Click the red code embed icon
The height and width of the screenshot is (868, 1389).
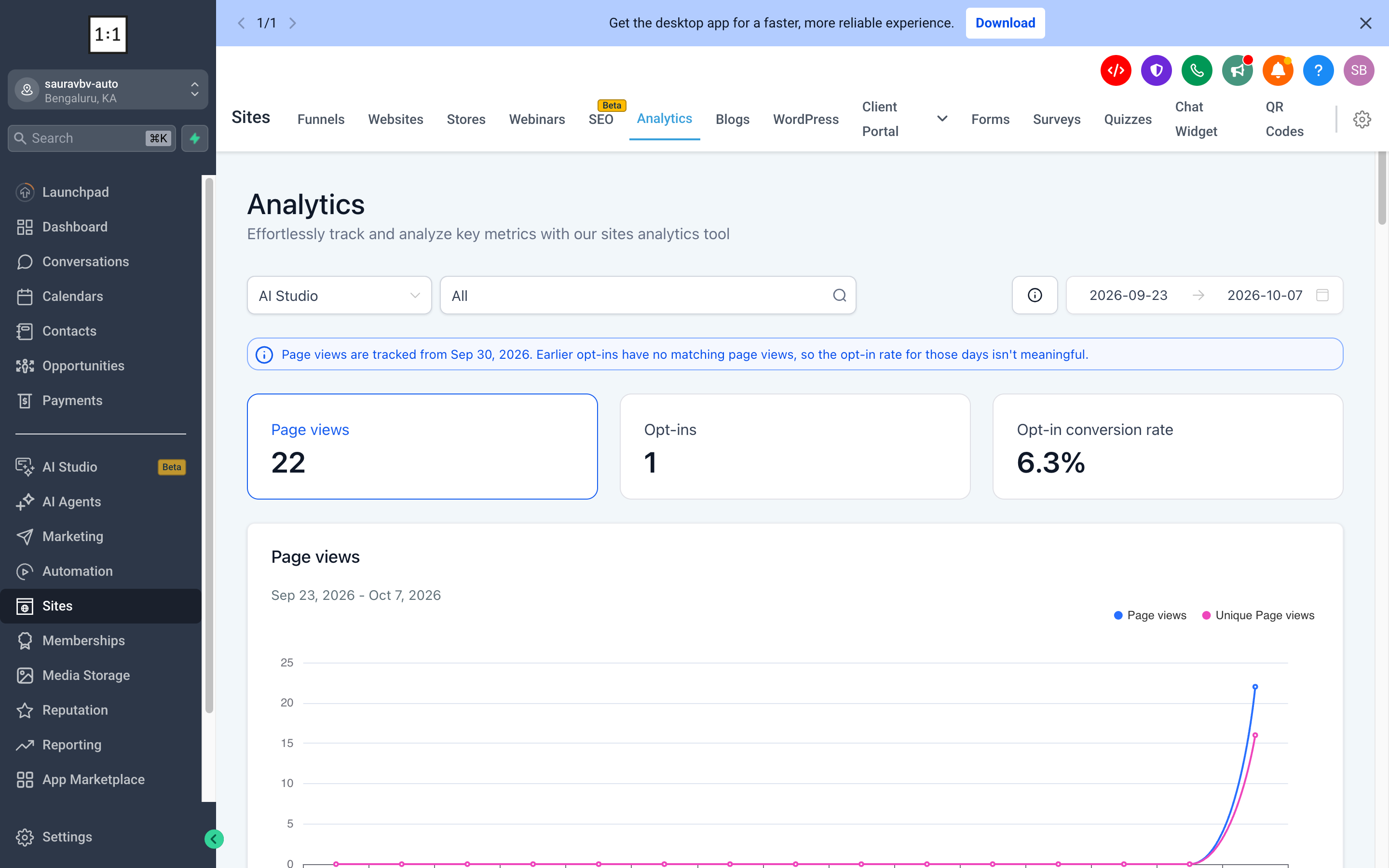pyautogui.click(x=1115, y=70)
